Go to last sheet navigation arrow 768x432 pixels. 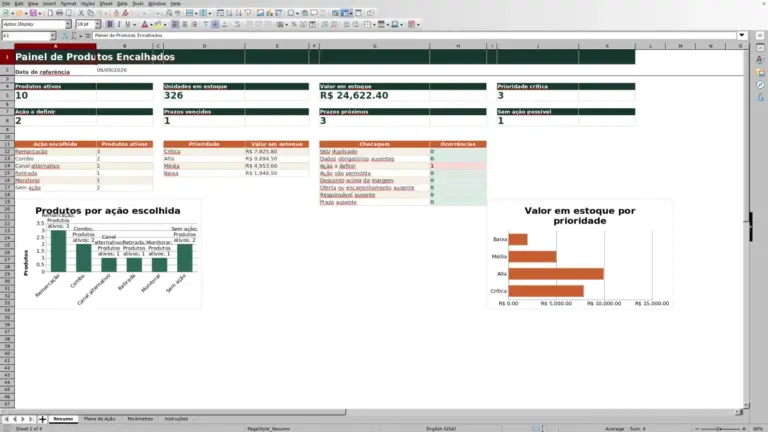[31, 419]
